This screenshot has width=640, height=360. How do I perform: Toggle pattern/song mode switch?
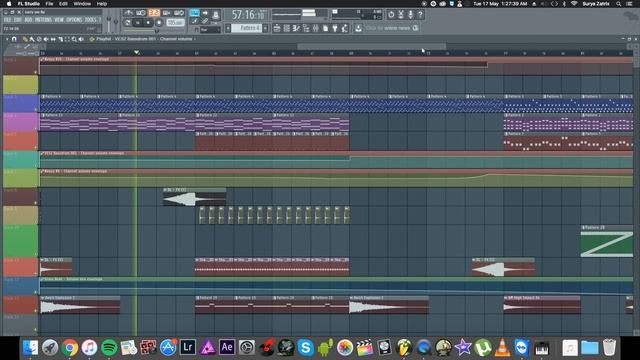pyautogui.click(x=127, y=22)
